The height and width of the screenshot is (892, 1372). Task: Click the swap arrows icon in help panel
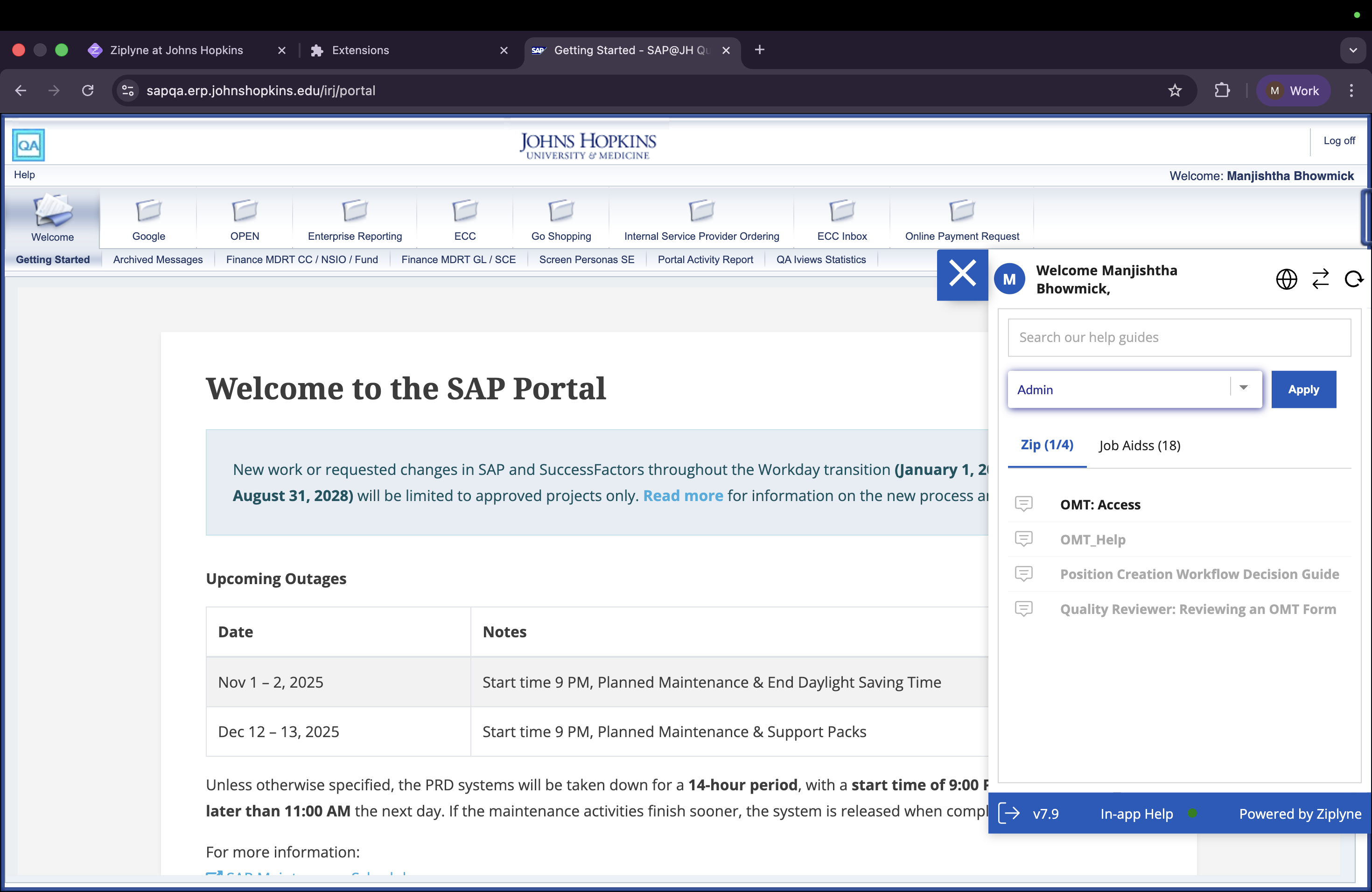coord(1320,279)
